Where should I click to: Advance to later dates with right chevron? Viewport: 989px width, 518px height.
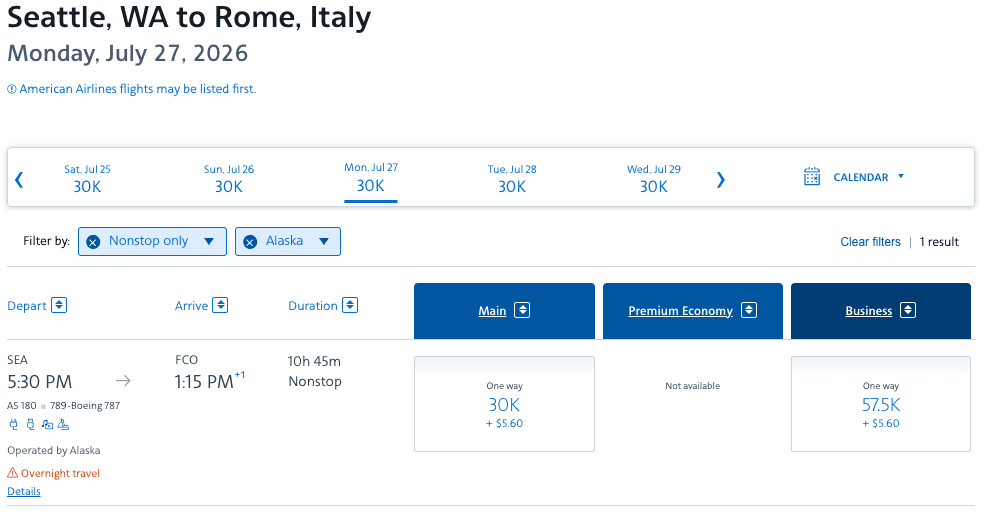coord(721,180)
